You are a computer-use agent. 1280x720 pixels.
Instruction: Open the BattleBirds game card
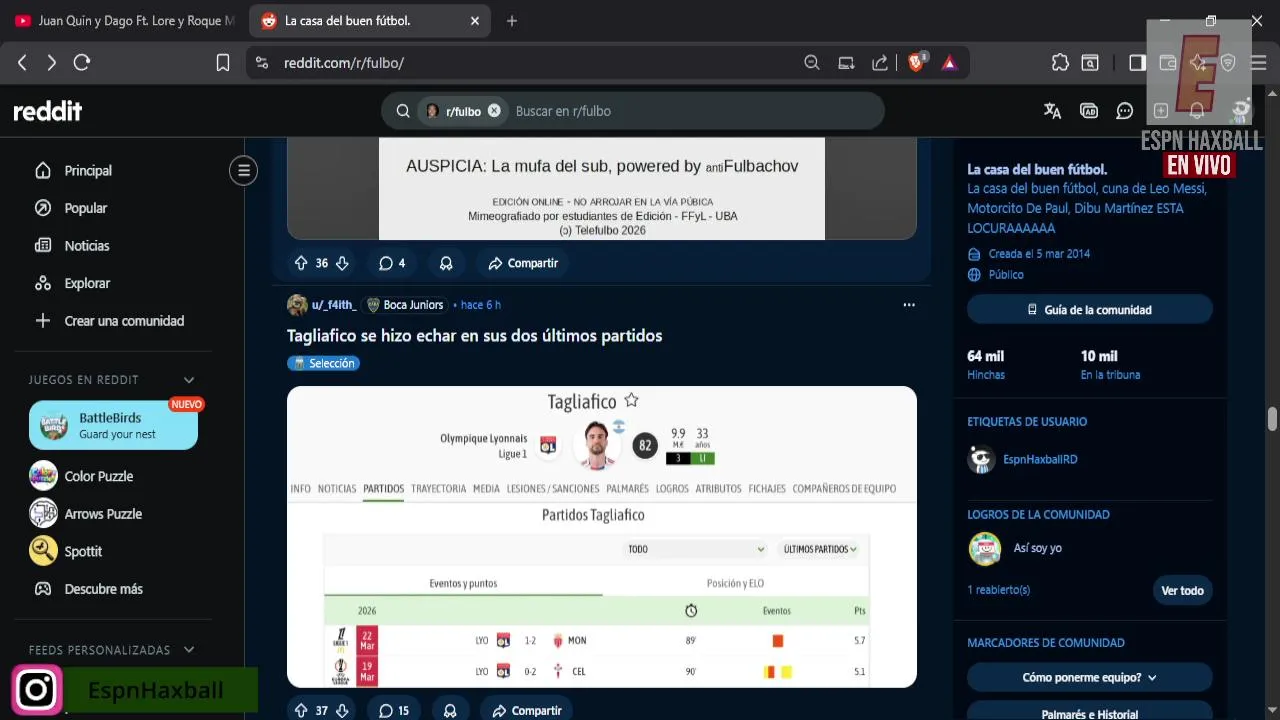pyautogui.click(x=113, y=425)
